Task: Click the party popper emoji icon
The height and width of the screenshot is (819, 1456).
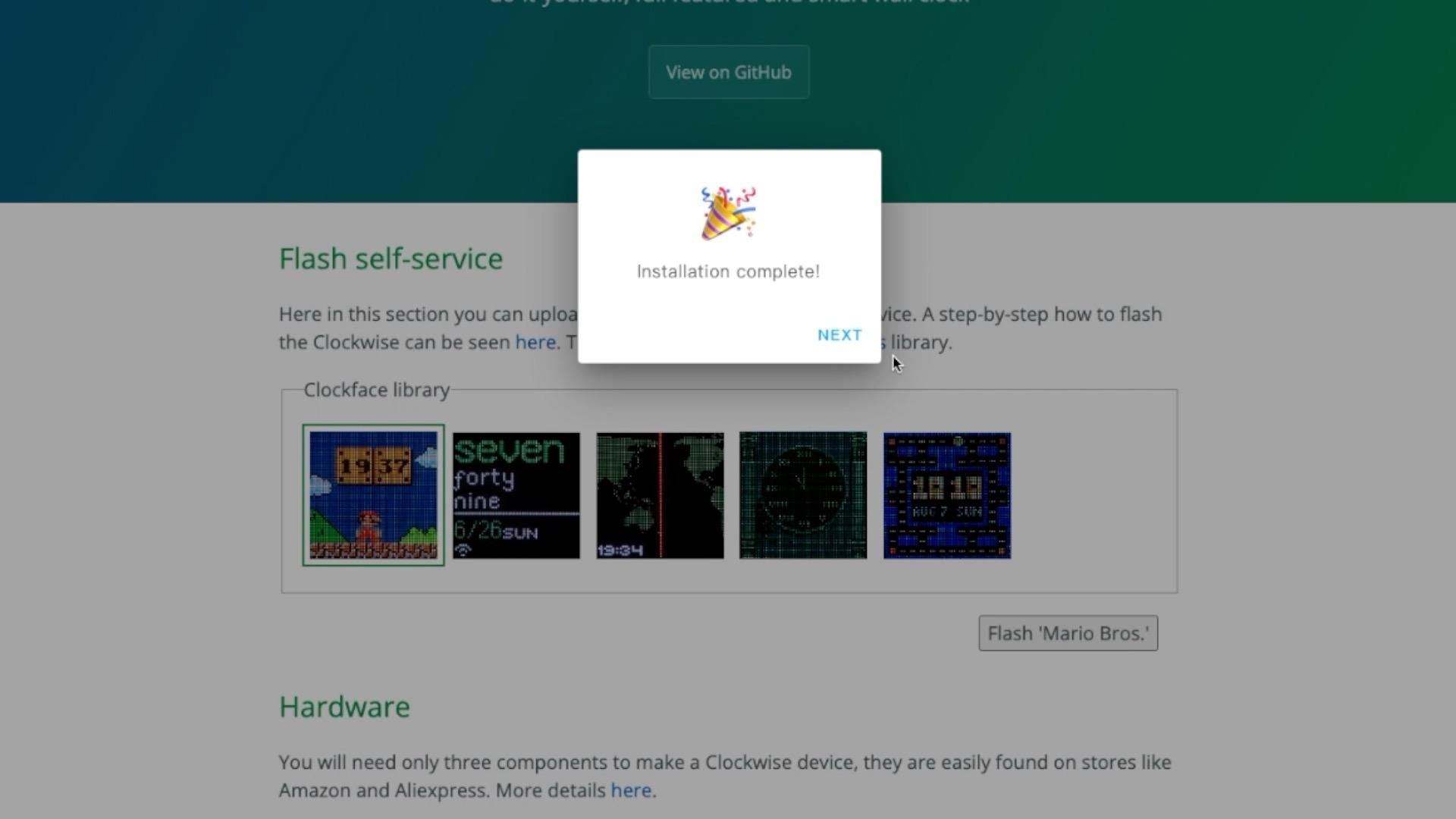Action: [728, 213]
